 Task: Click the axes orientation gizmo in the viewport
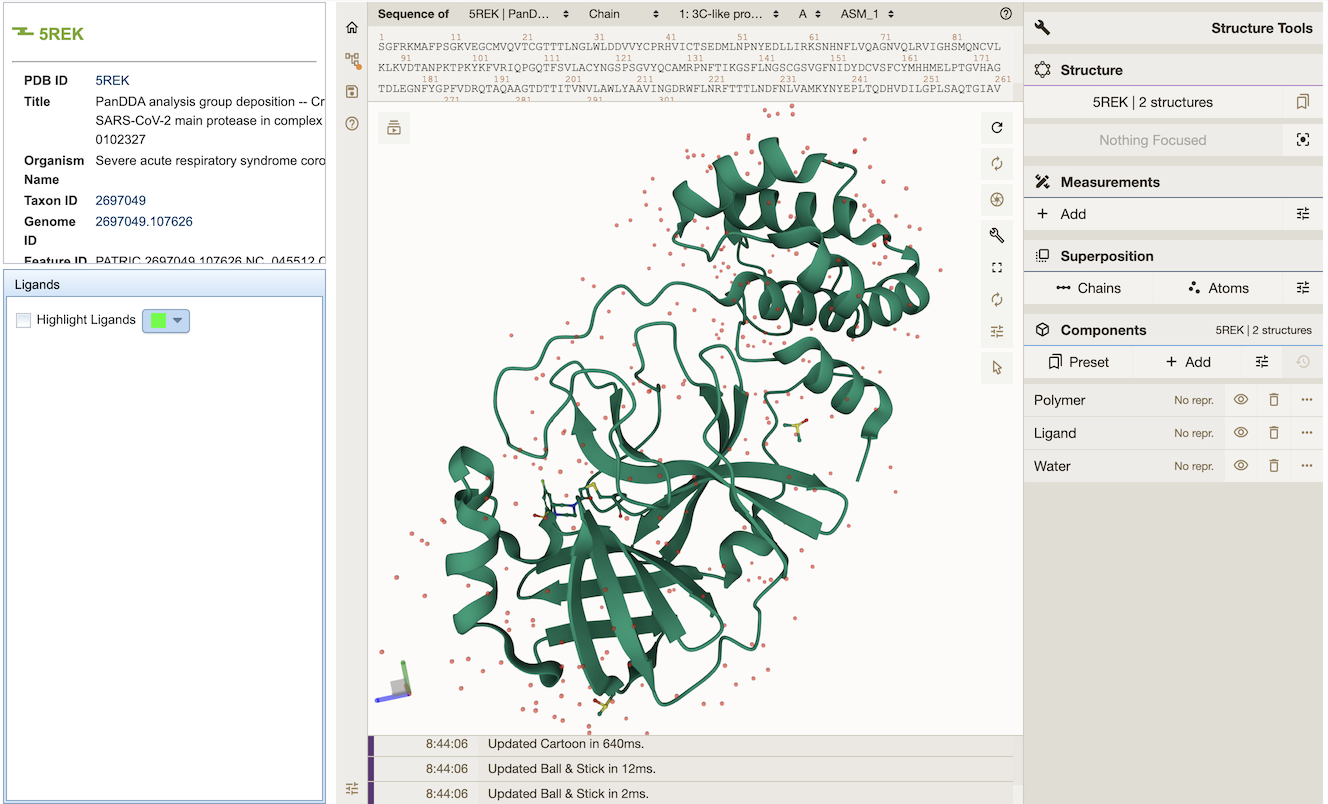[396, 684]
